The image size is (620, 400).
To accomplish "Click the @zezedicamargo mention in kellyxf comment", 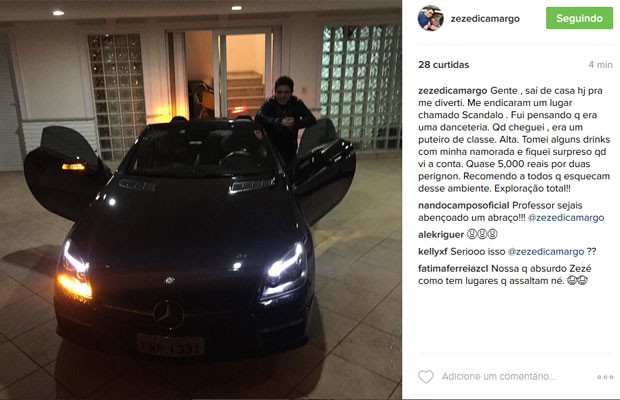I will click(x=546, y=252).
